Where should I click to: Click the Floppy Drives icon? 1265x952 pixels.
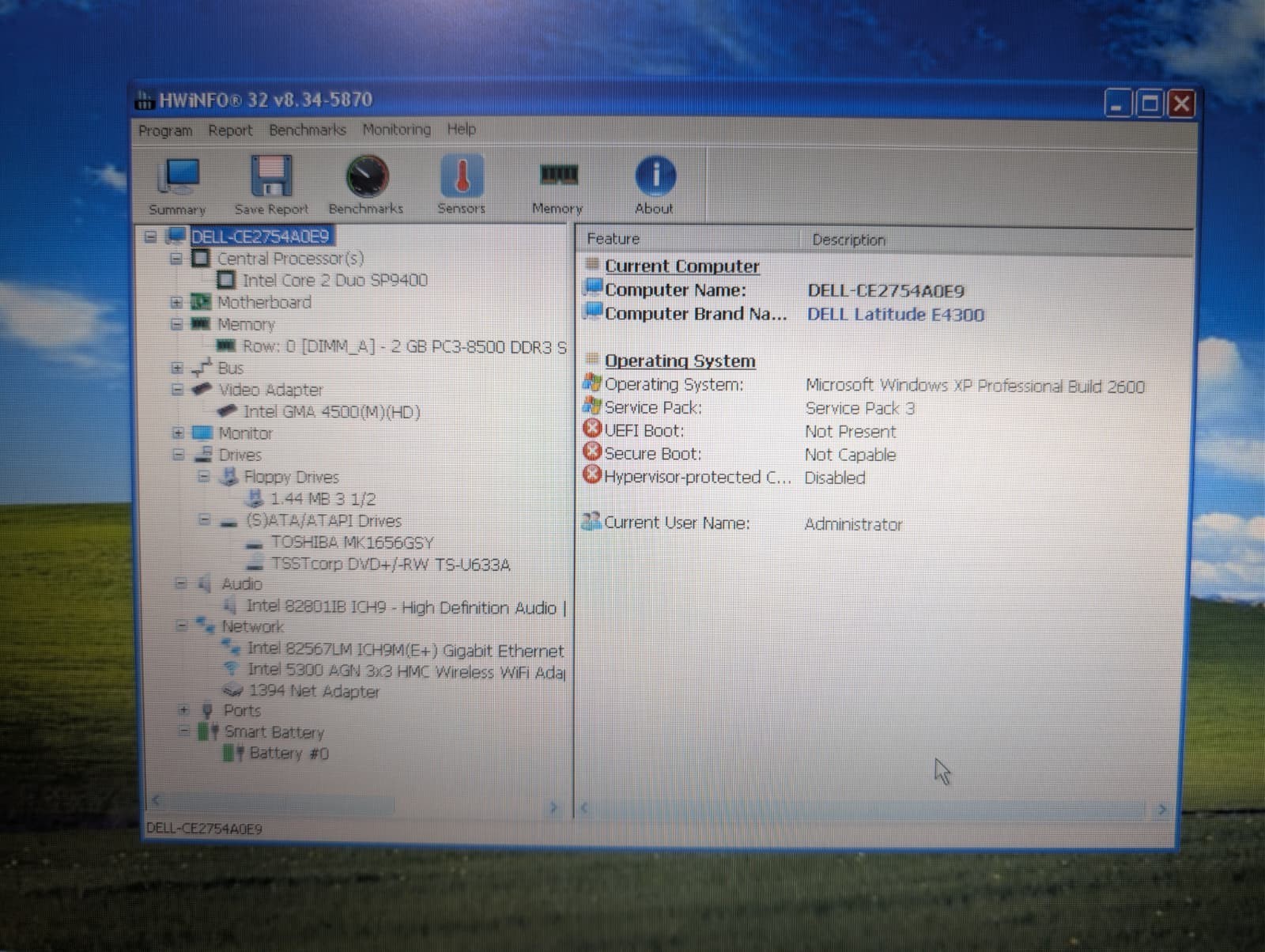point(229,476)
